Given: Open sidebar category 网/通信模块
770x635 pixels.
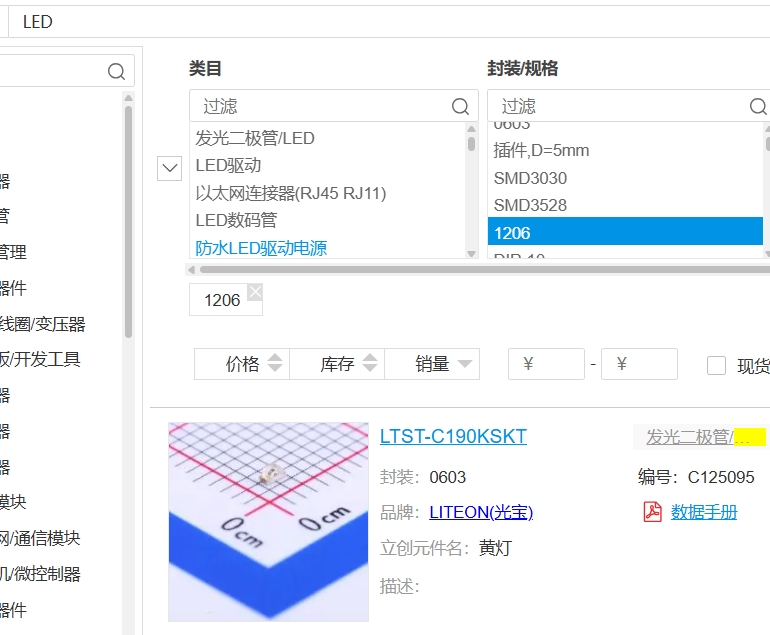Looking at the screenshot, I should [40, 538].
